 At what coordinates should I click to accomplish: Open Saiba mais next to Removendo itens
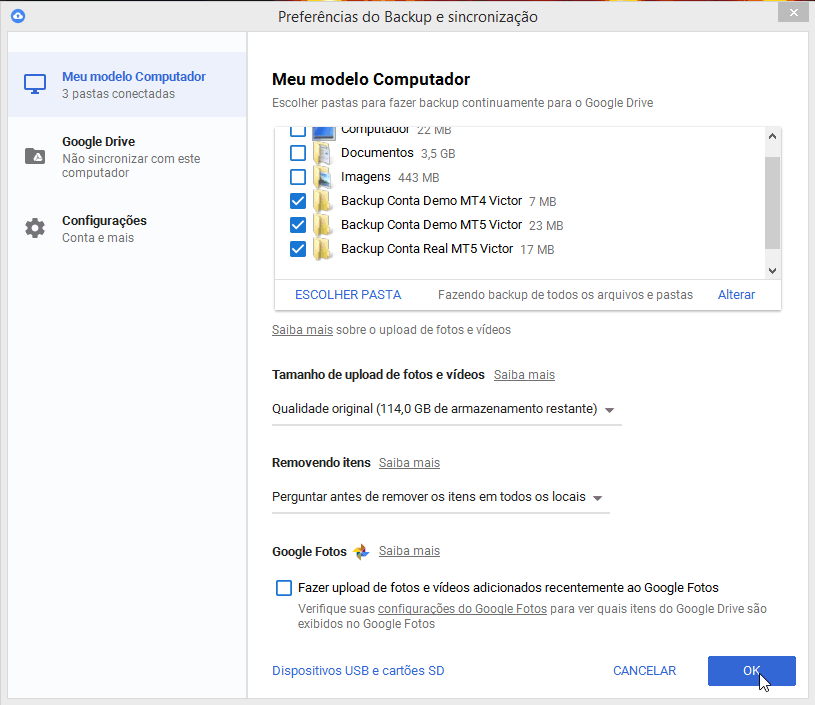tap(409, 463)
